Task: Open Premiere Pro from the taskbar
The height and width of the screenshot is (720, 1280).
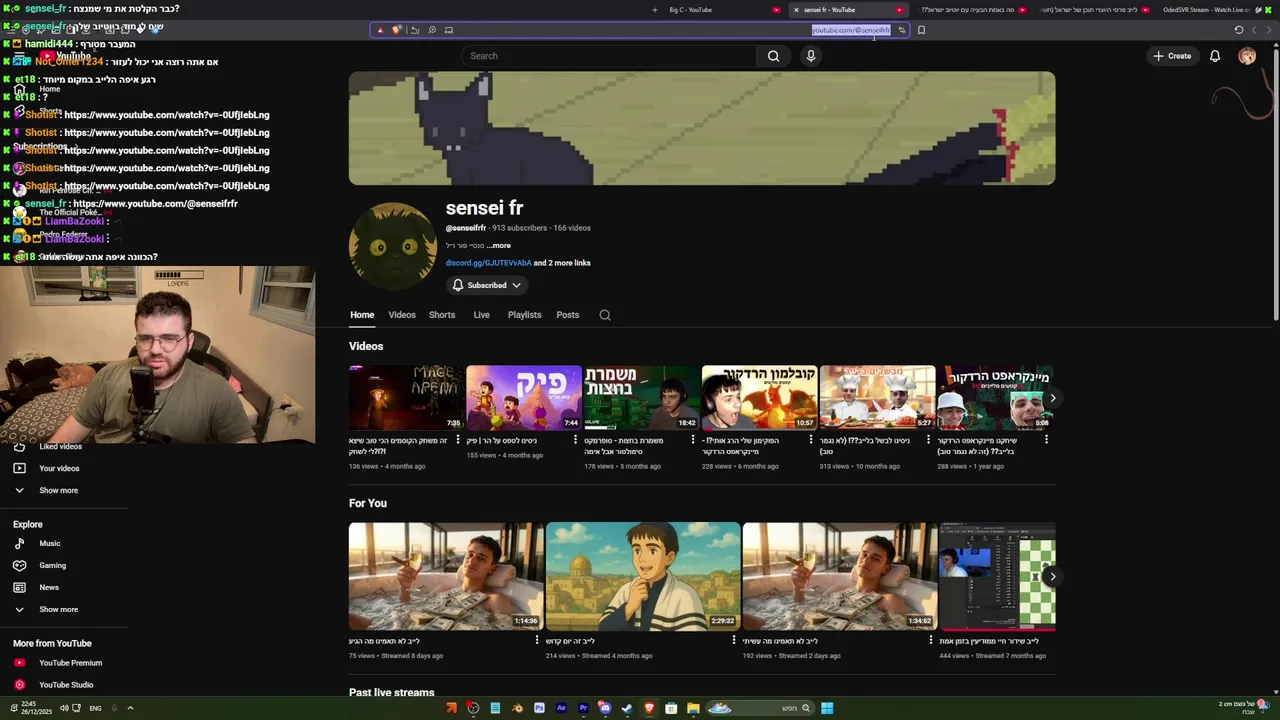Action: point(583,708)
